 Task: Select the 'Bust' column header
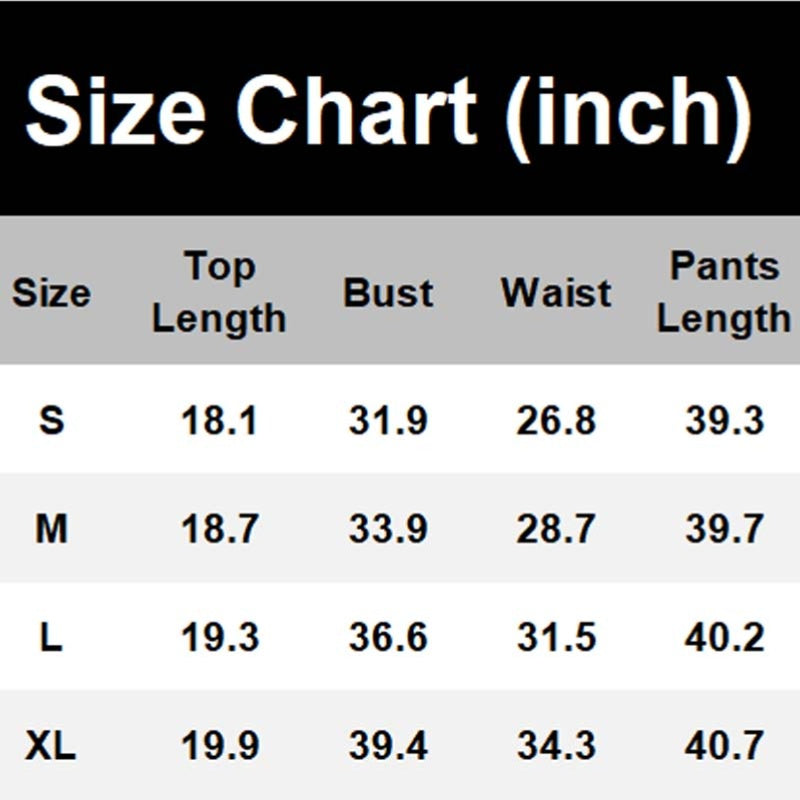pyautogui.click(x=388, y=293)
